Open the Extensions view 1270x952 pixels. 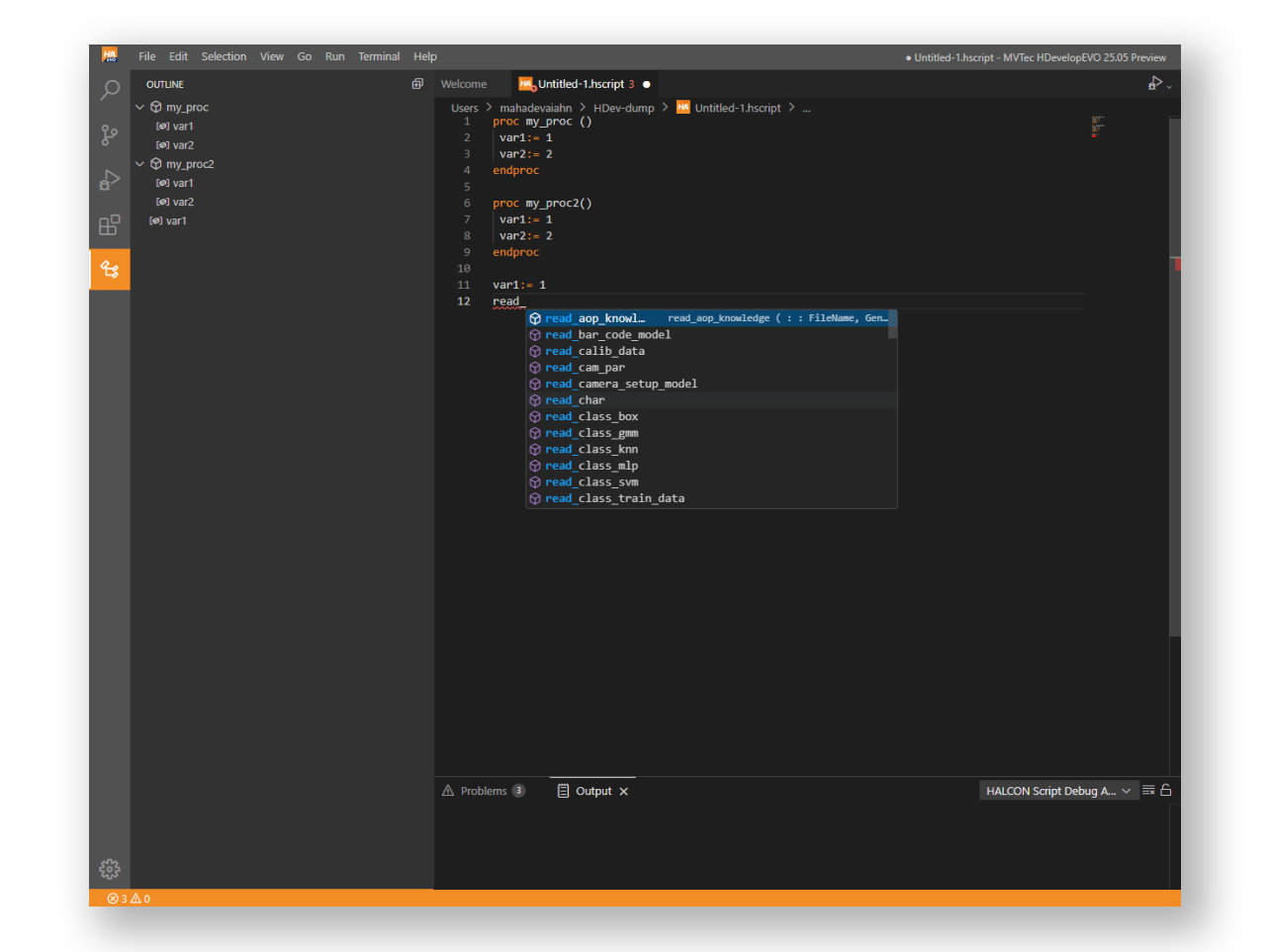point(110,225)
